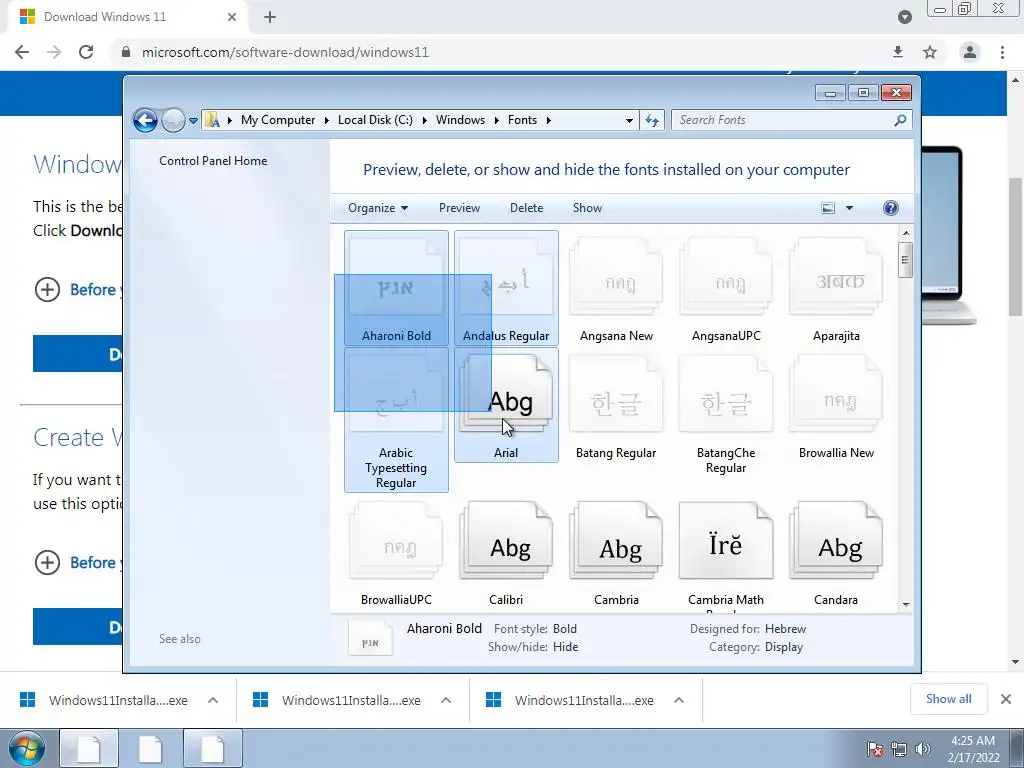The height and width of the screenshot is (768, 1024).
Task: Close the Download Windows 11 tab
Action: 232,17
